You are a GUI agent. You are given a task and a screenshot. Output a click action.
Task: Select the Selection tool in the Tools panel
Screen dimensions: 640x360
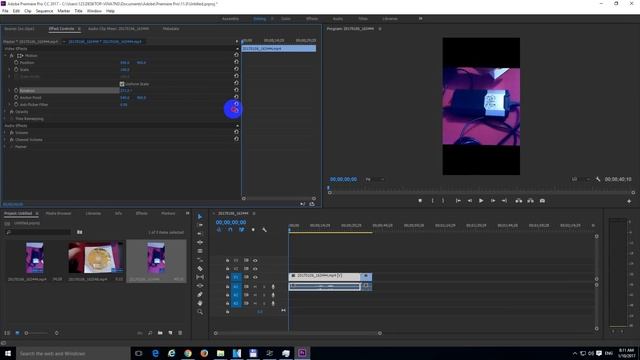pos(200,216)
